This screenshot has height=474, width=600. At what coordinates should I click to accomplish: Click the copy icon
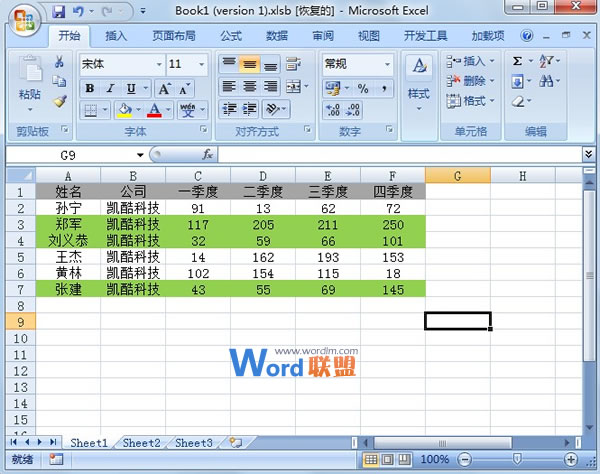tap(59, 81)
